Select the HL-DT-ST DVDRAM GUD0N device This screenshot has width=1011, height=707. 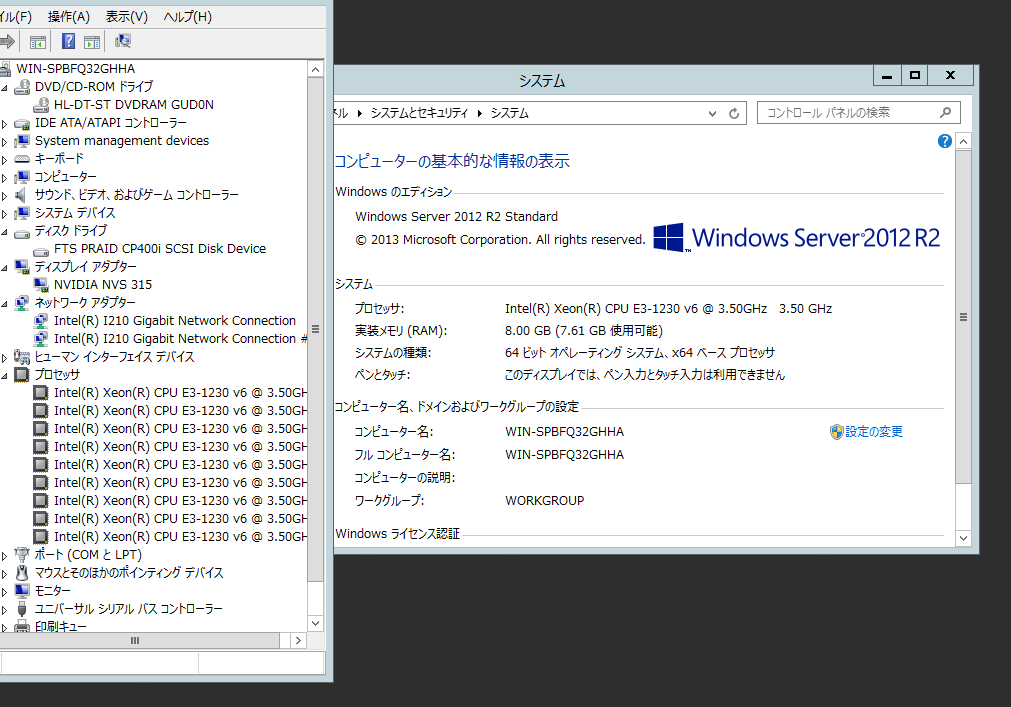pos(133,104)
